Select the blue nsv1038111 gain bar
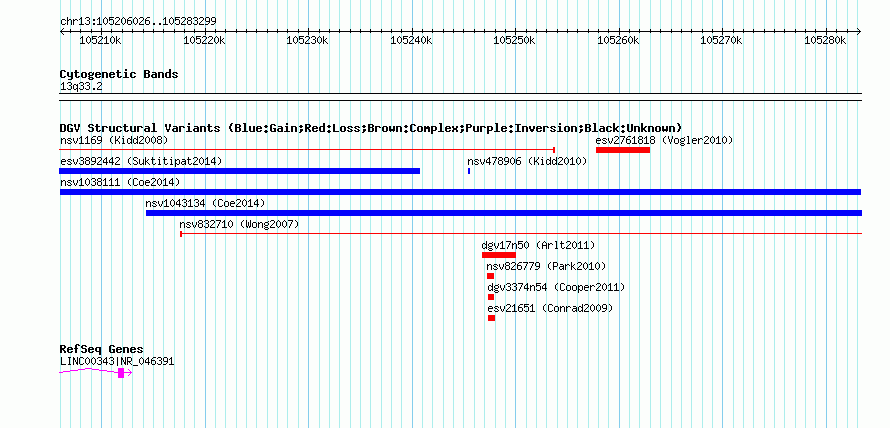The height and width of the screenshot is (428, 890). coord(460,192)
